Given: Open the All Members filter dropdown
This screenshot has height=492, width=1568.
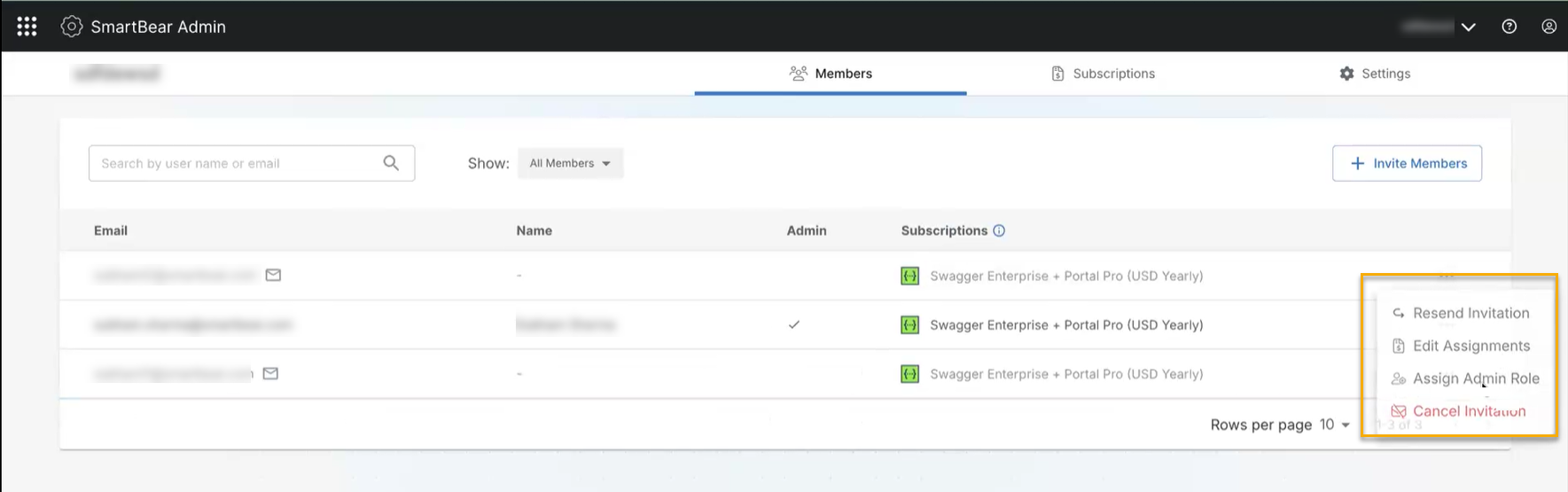Looking at the screenshot, I should (x=570, y=163).
